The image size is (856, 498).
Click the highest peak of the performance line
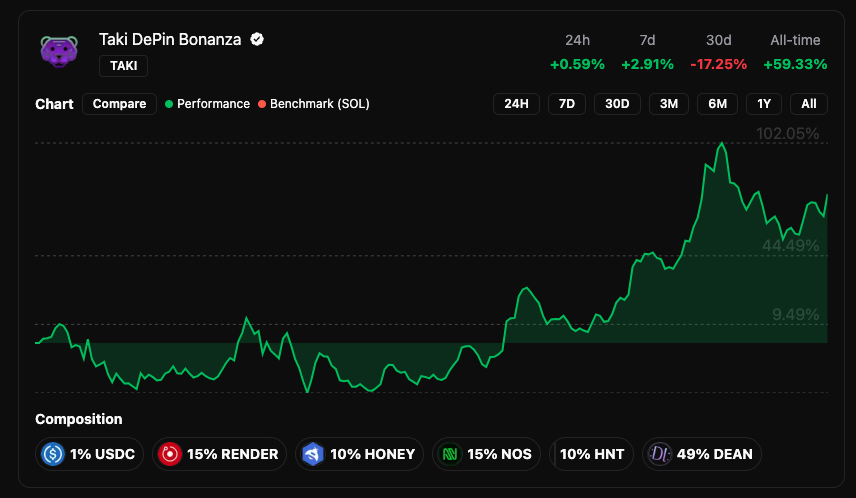coord(722,143)
